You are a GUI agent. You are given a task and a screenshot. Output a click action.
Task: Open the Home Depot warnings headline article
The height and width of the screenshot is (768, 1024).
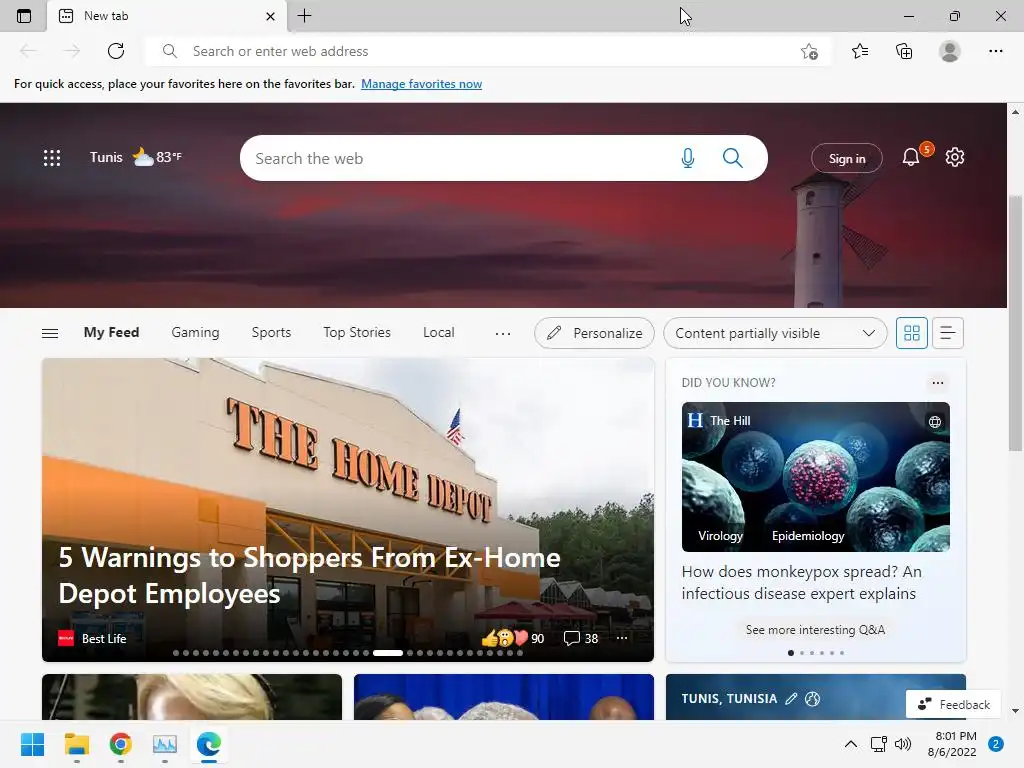point(309,575)
